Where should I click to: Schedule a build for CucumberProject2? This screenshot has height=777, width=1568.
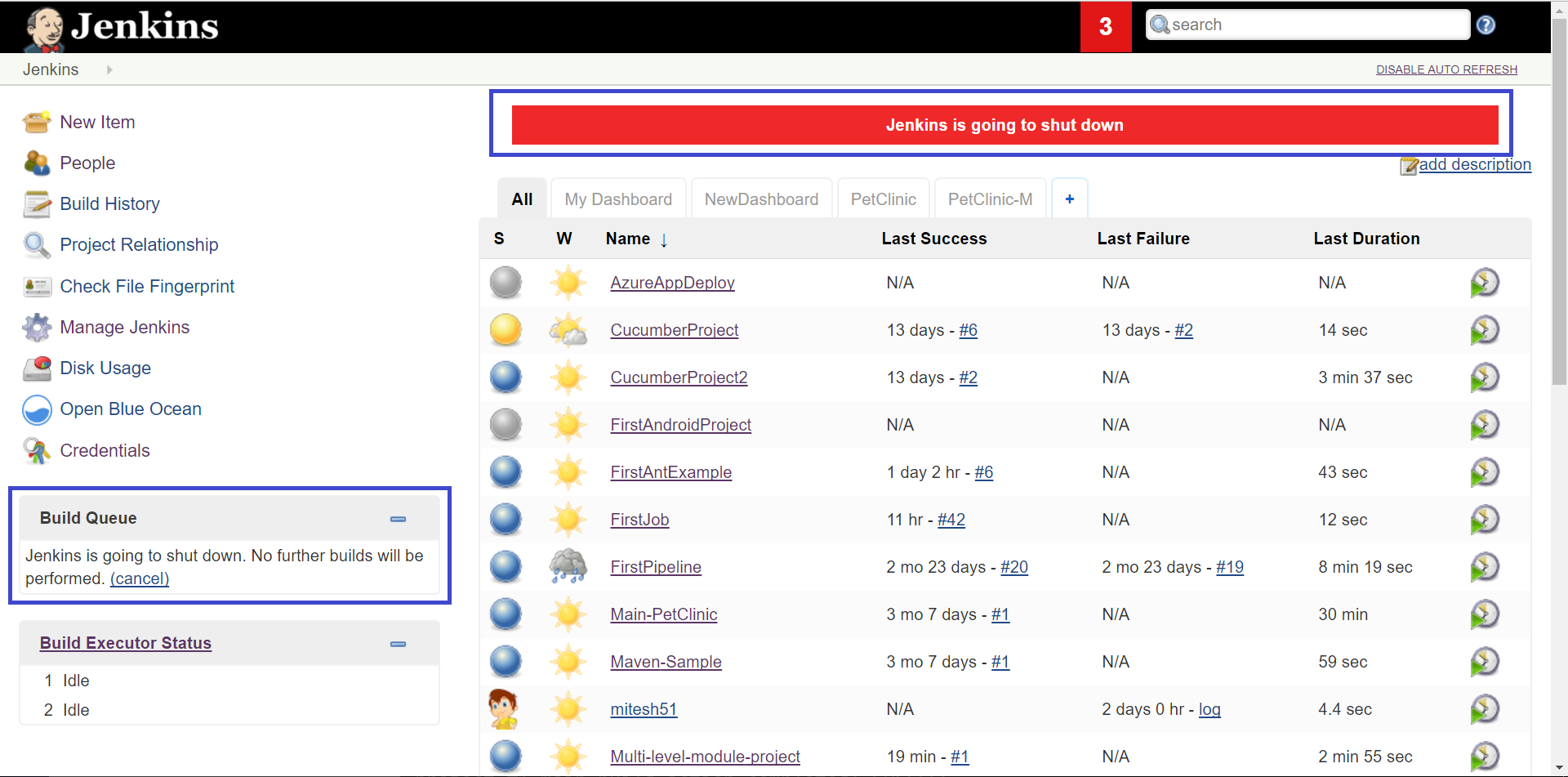pos(1485,377)
